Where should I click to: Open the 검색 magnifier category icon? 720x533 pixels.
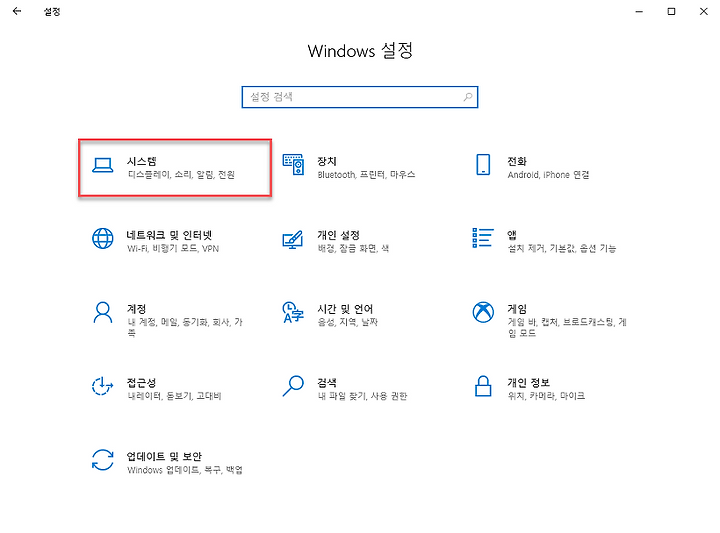tap(293, 386)
